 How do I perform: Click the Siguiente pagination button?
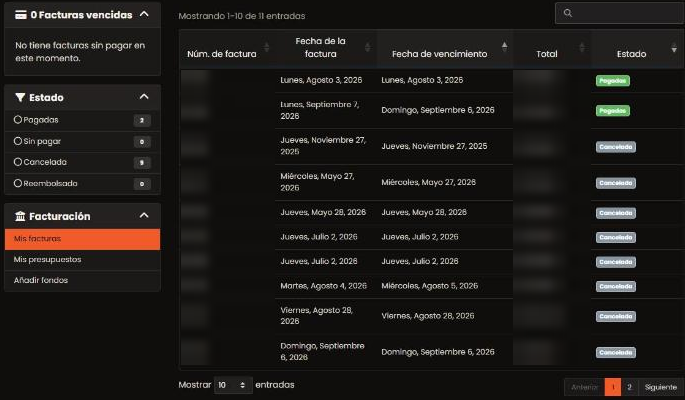(661, 387)
